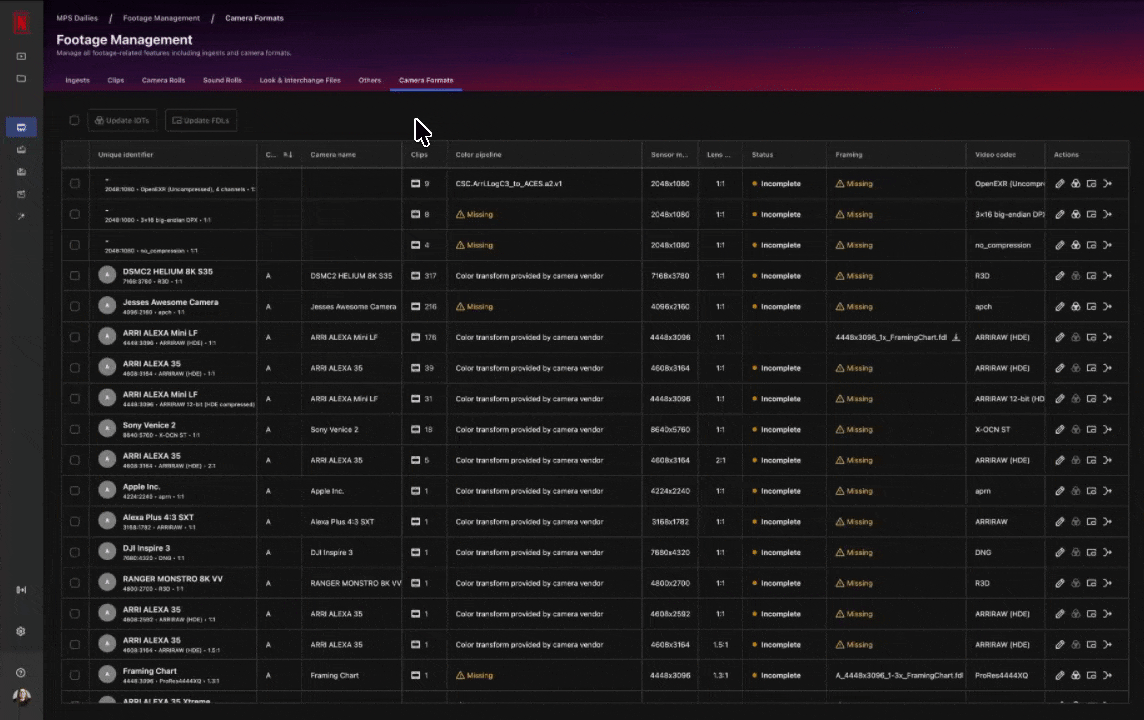The height and width of the screenshot is (720, 1144).
Task: Open the Look & Interchange Files tab
Action: (300, 80)
